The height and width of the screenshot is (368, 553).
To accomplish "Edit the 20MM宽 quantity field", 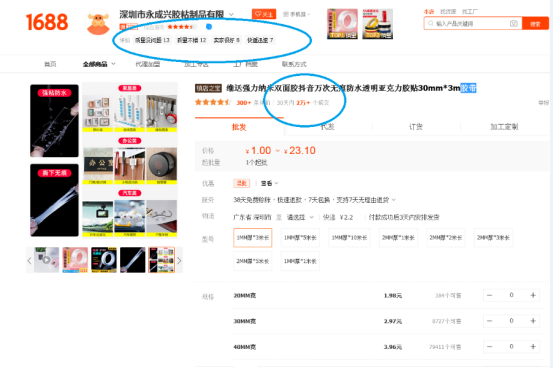I will pyautogui.click(x=511, y=295).
